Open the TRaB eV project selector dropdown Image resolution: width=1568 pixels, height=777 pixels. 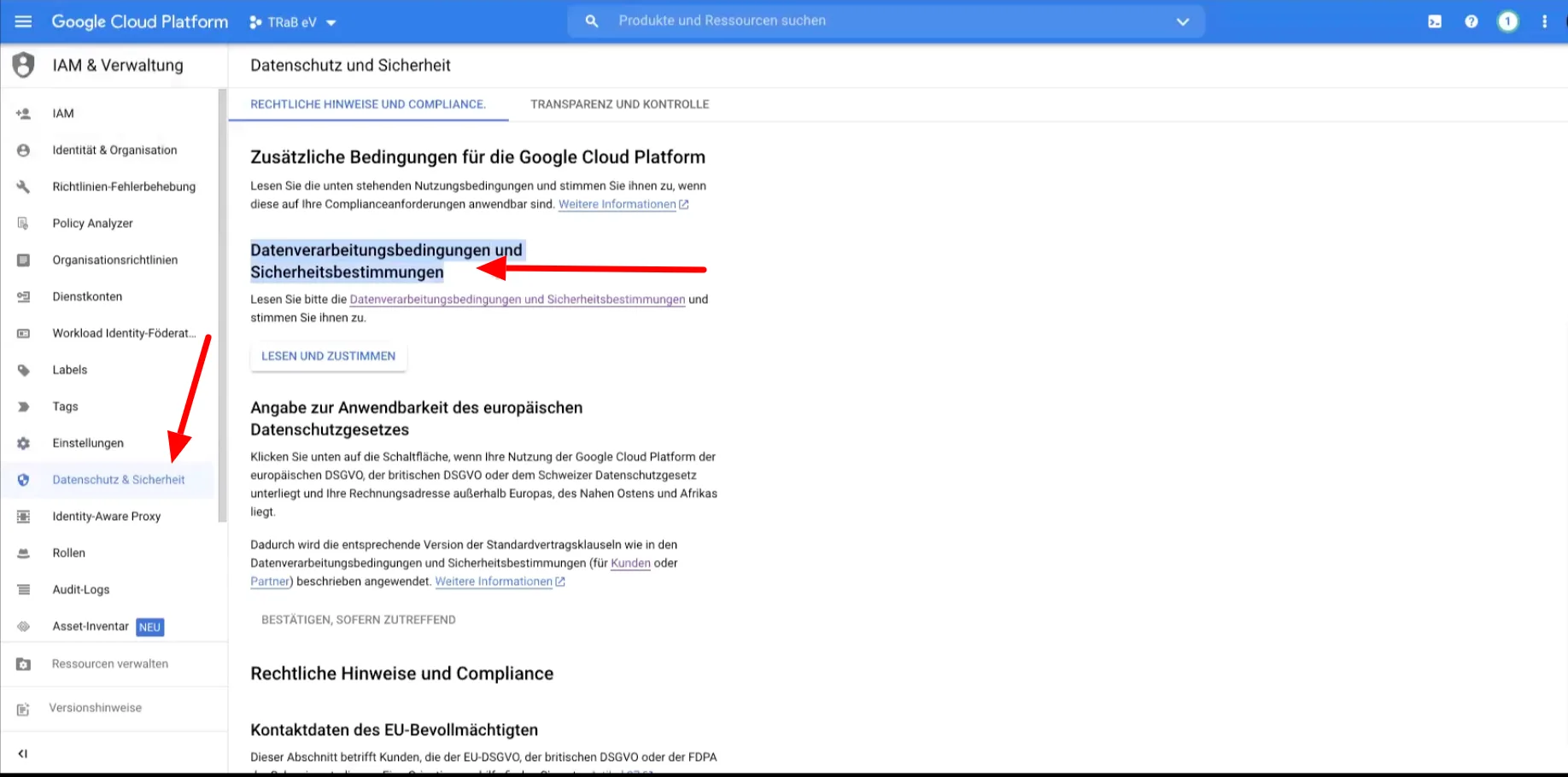pos(293,22)
